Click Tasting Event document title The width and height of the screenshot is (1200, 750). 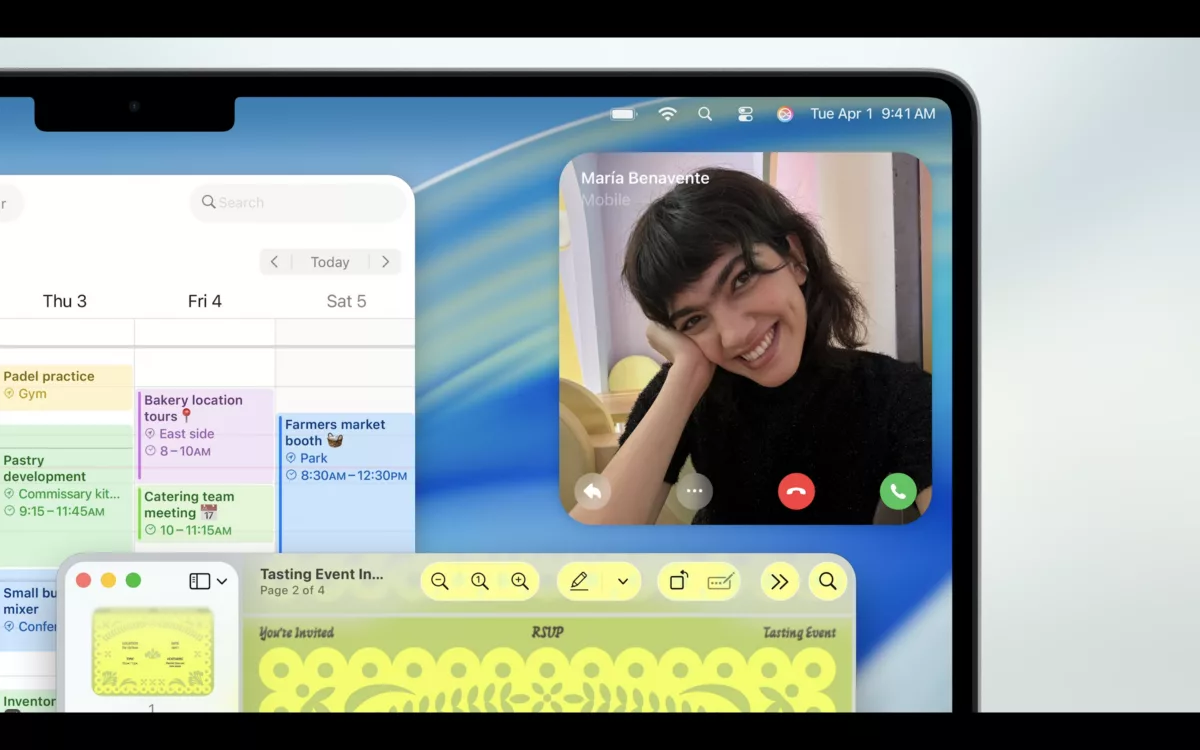[322, 574]
